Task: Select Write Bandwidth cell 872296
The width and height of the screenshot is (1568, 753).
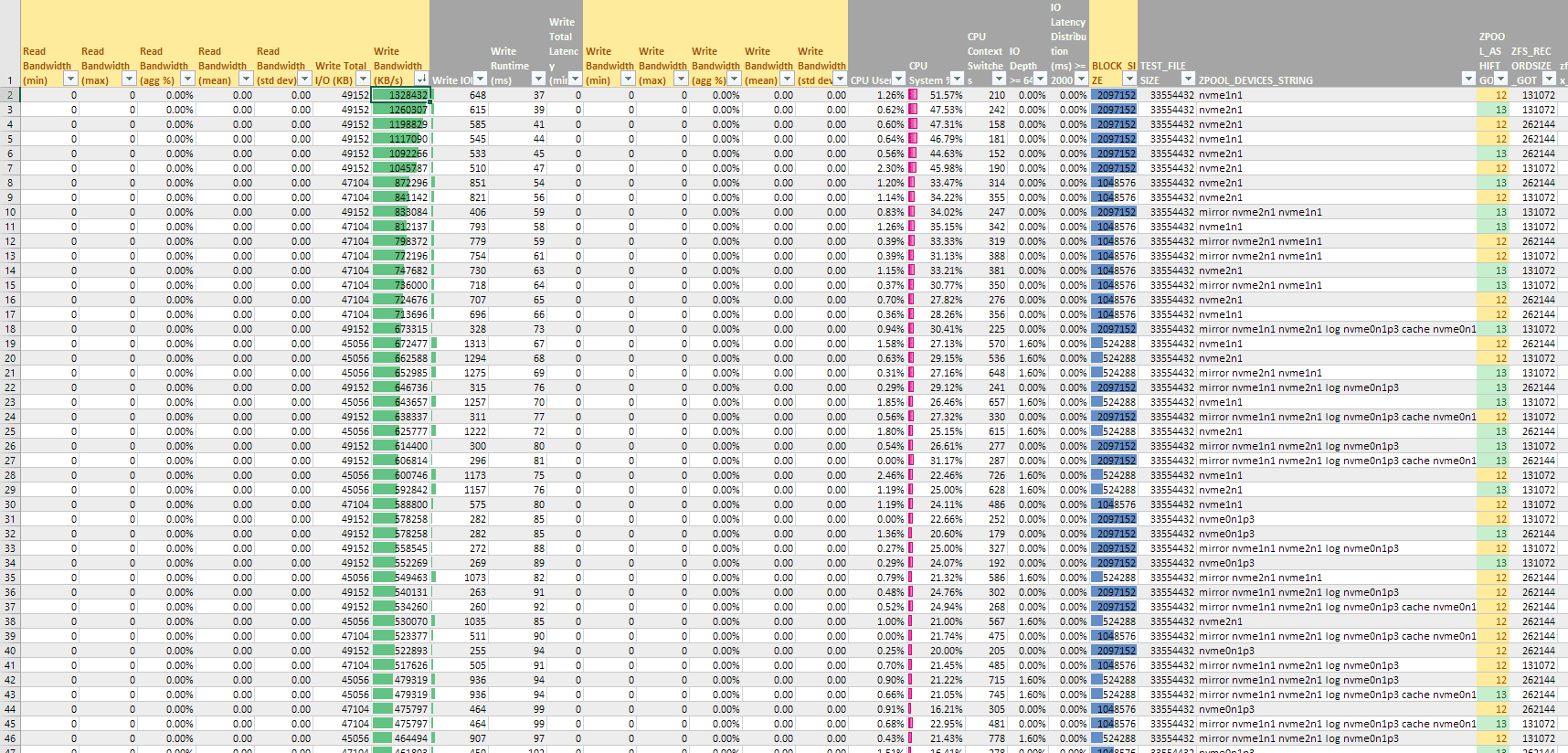Action: pyautogui.click(x=400, y=183)
